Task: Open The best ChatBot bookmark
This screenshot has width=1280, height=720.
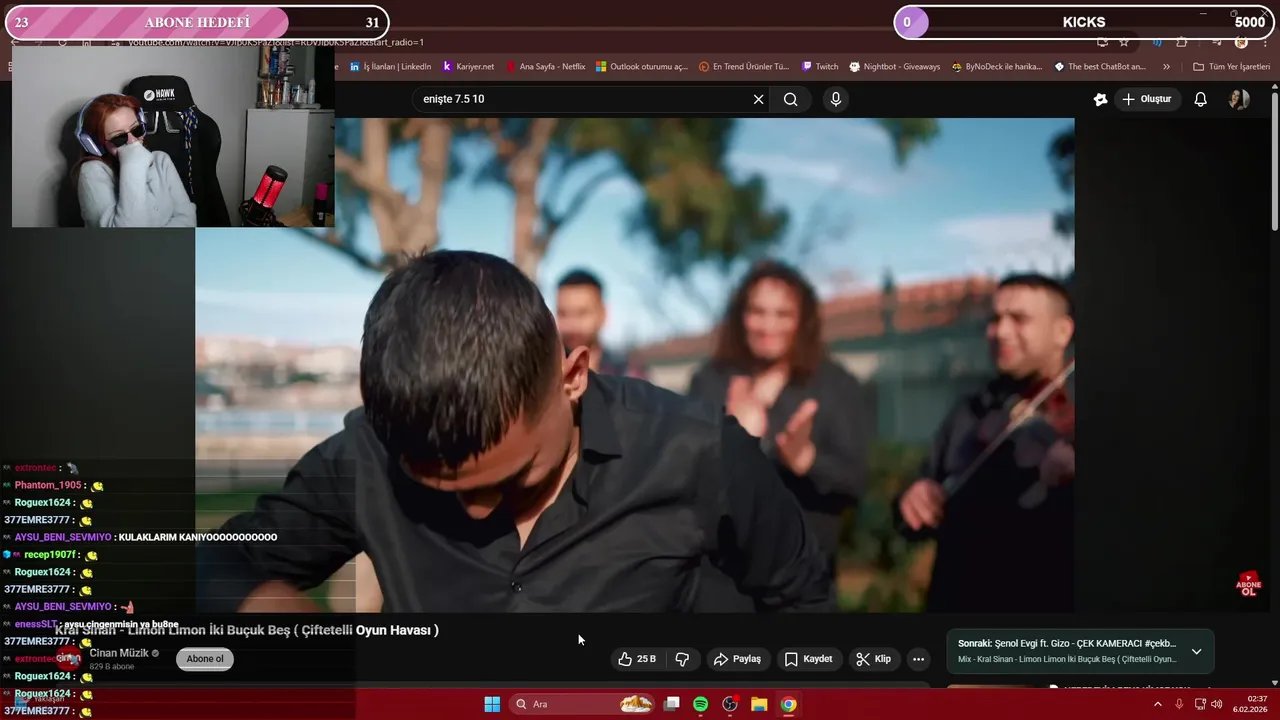Action: [x=1100, y=67]
